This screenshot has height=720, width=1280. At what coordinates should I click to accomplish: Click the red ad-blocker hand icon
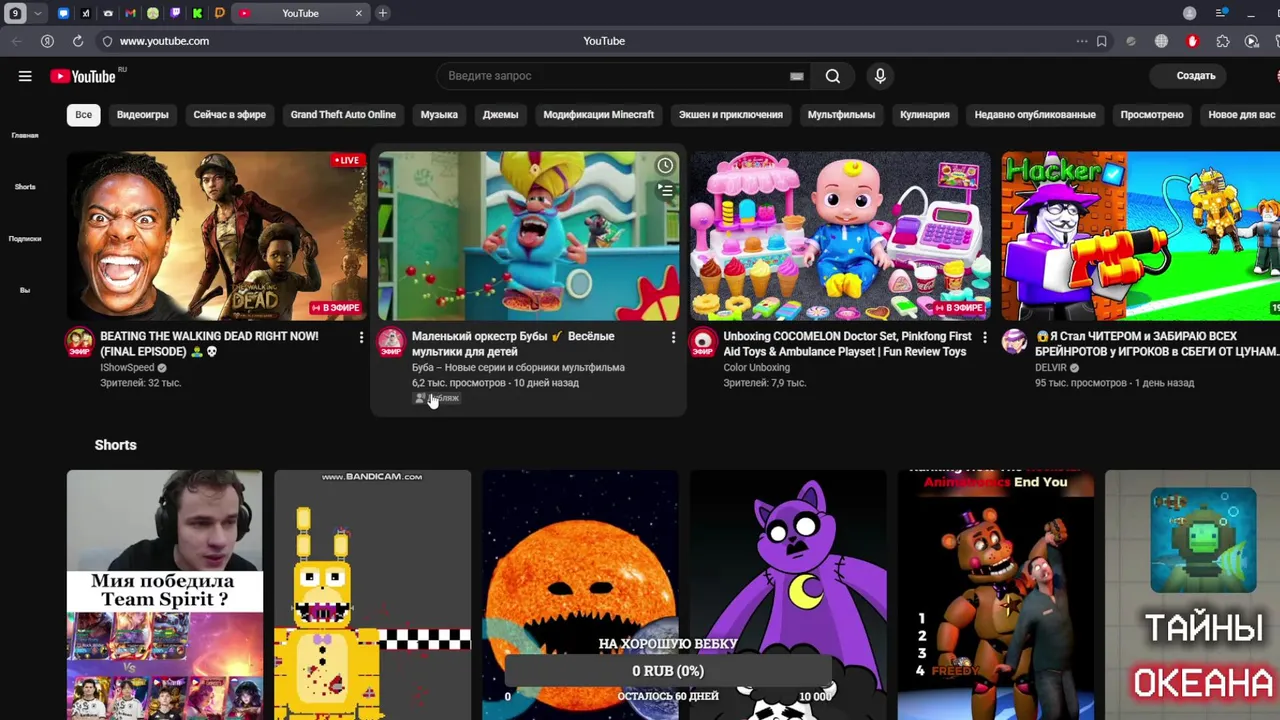(1192, 41)
